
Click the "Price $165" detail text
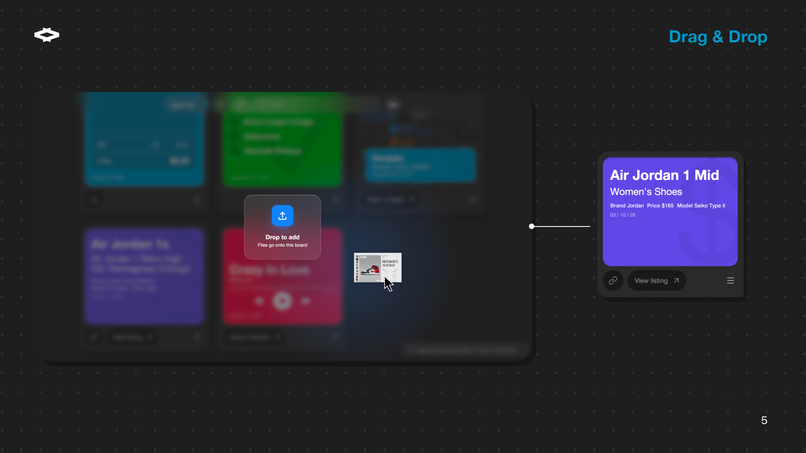coord(660,206)
